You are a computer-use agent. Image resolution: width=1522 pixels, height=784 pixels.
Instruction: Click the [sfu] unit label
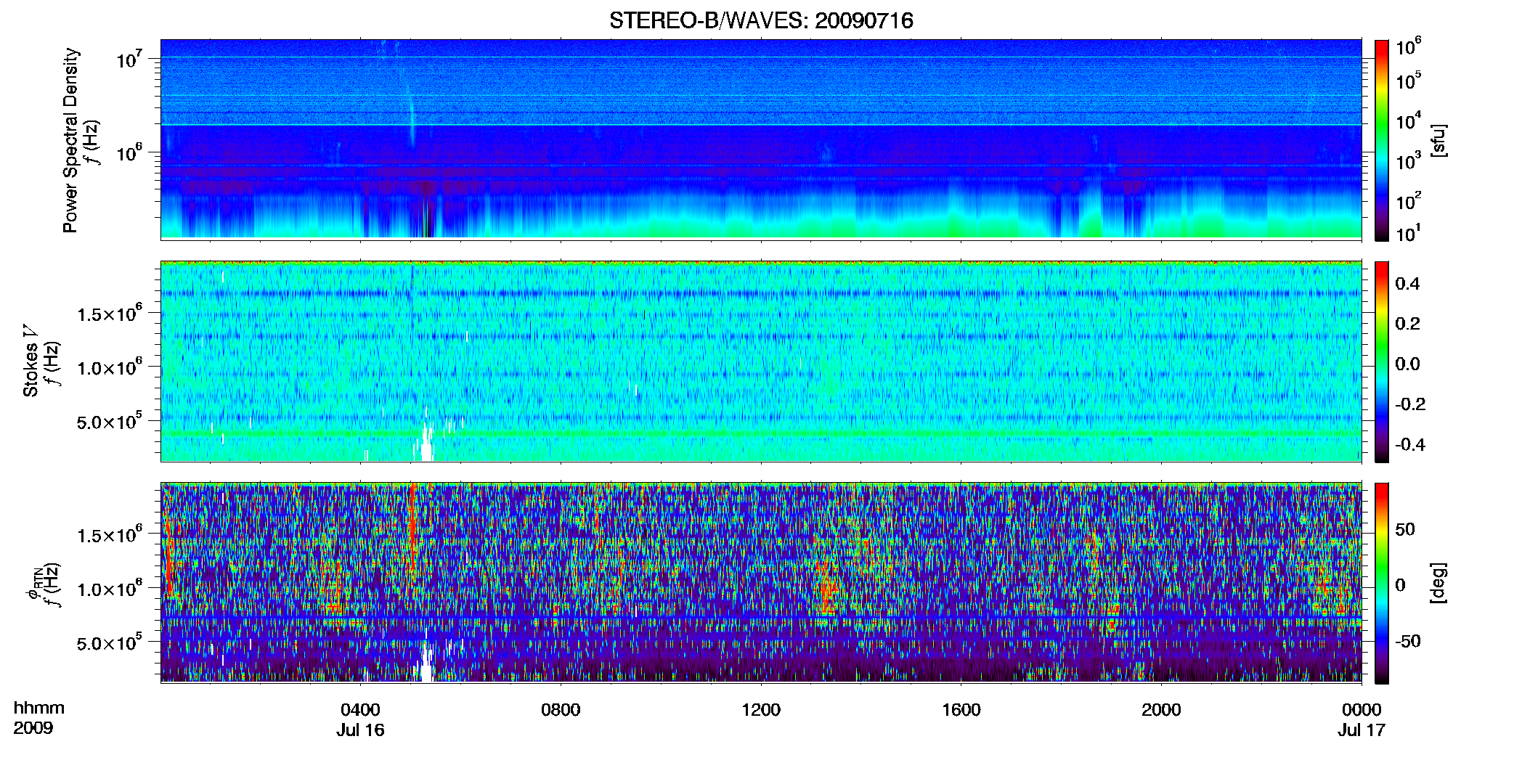coord(1438,140)
